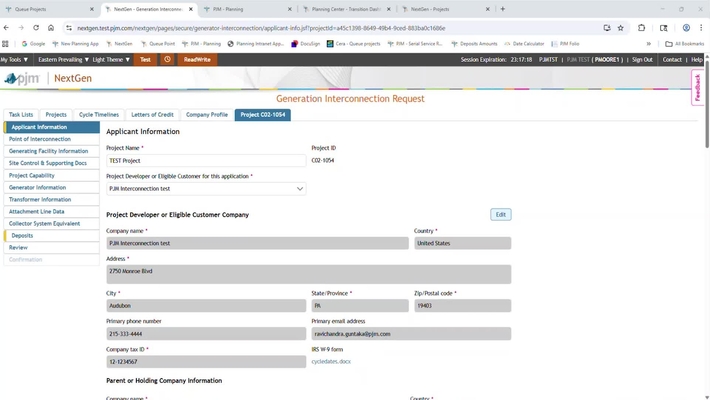Expand the My Tools dropdown menu
Image resolution: width=710 pixels, height=400 pixels.
tap(13, 60)
